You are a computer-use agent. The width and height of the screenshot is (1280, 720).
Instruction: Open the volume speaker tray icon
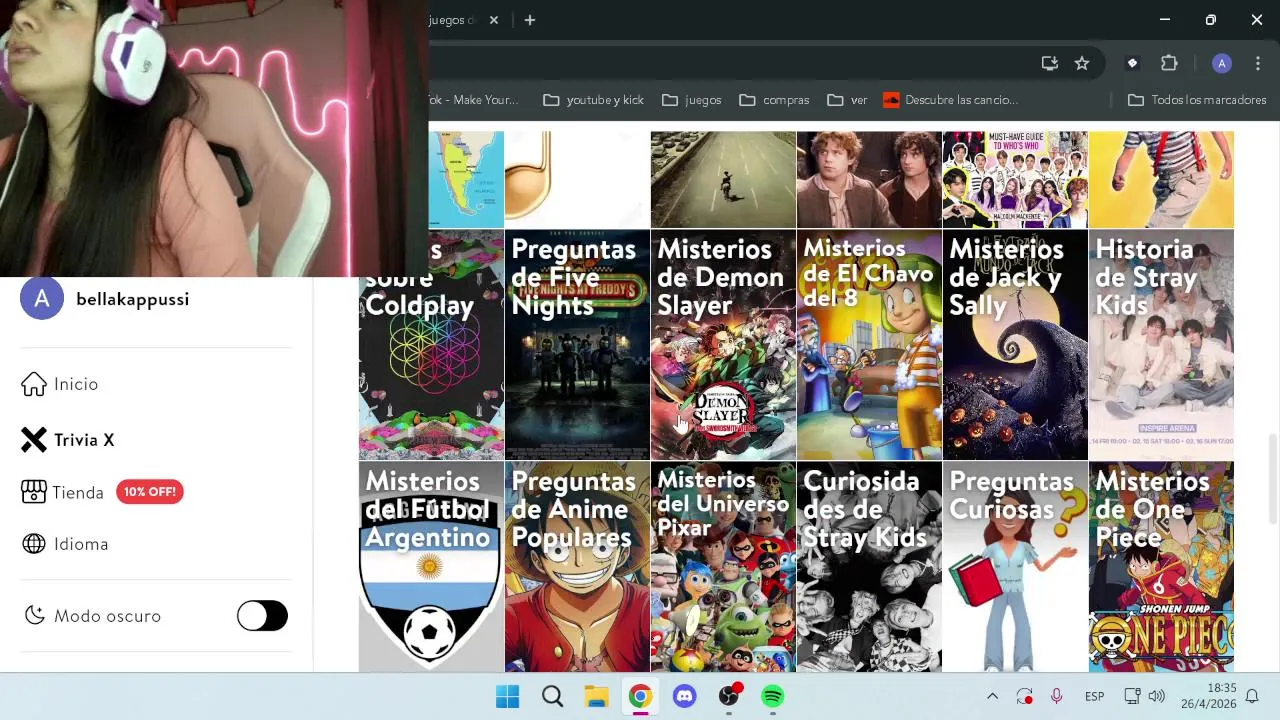coord(1157,696)
